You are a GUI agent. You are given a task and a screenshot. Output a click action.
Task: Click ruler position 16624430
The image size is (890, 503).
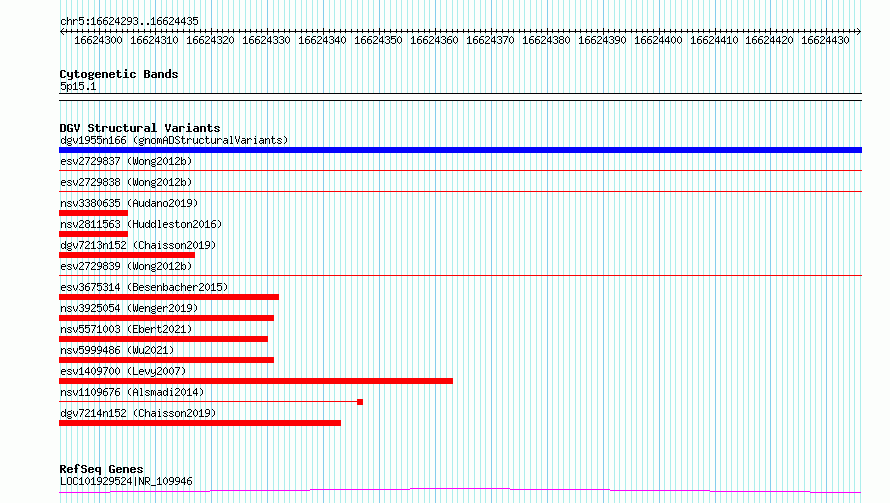825,40
